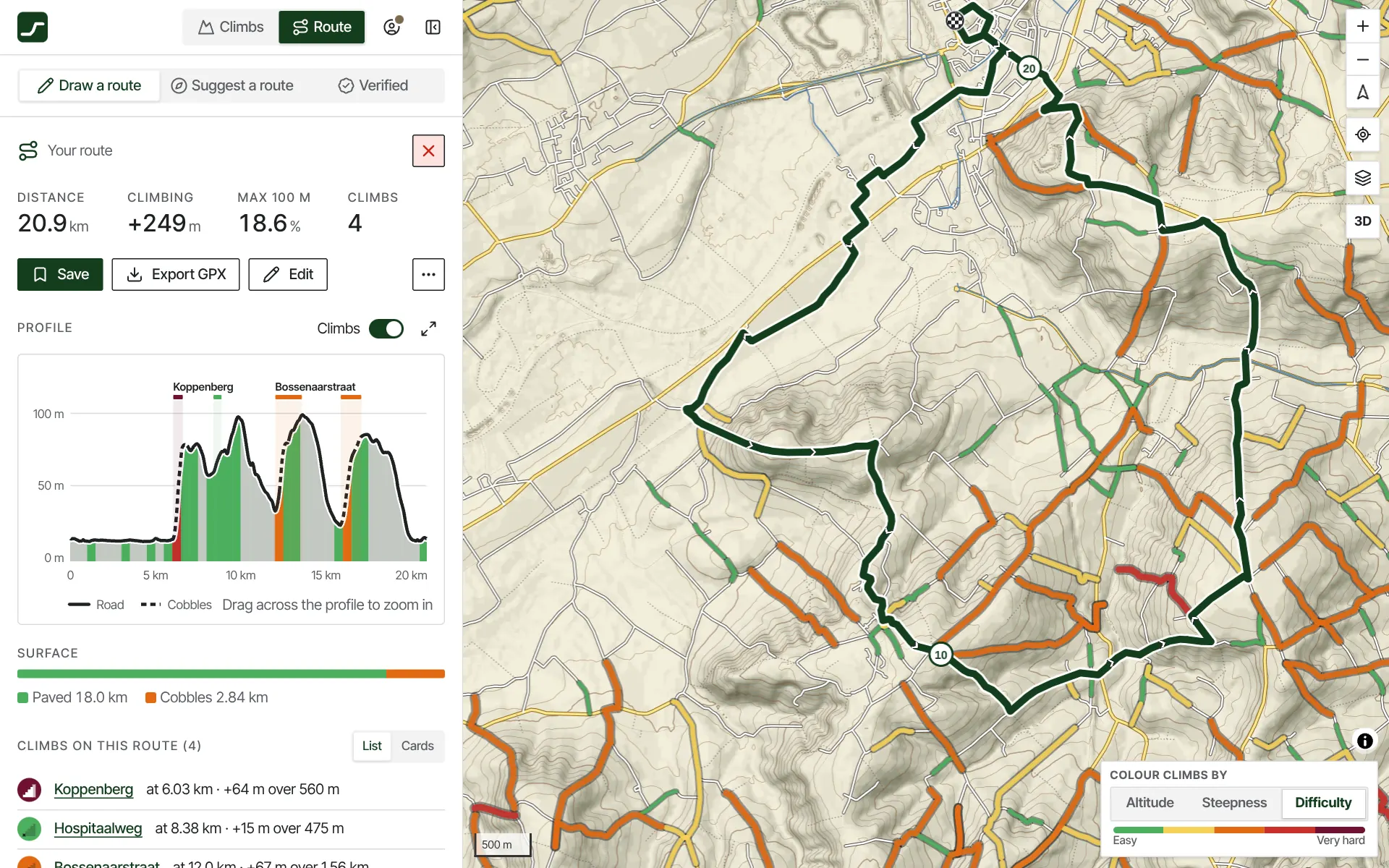Switch to the Route tab
1389x868 pixels.
(x=322, y=27)
